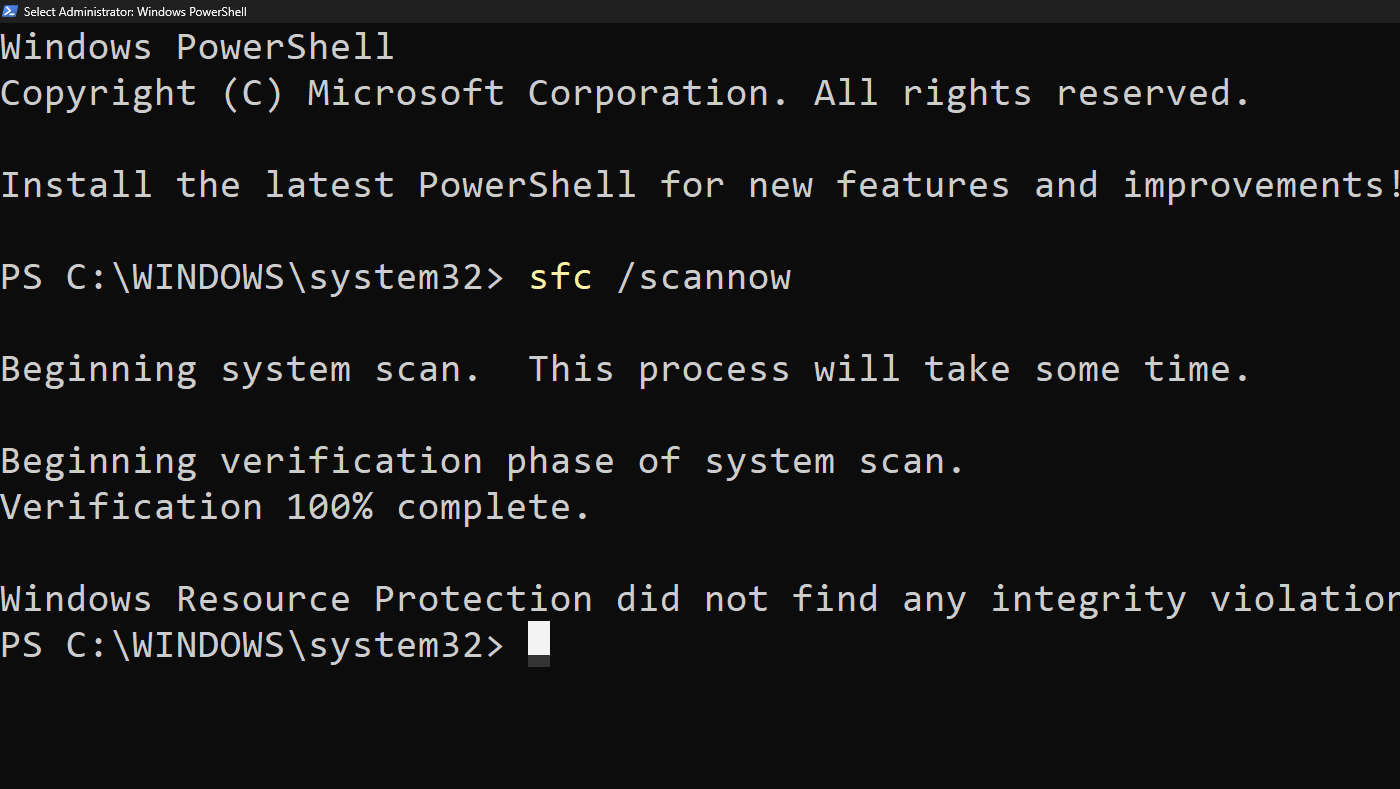
Task: Click the "Select Administrator: Windows PowerShell" window title
Action: [x=135, y=11]
